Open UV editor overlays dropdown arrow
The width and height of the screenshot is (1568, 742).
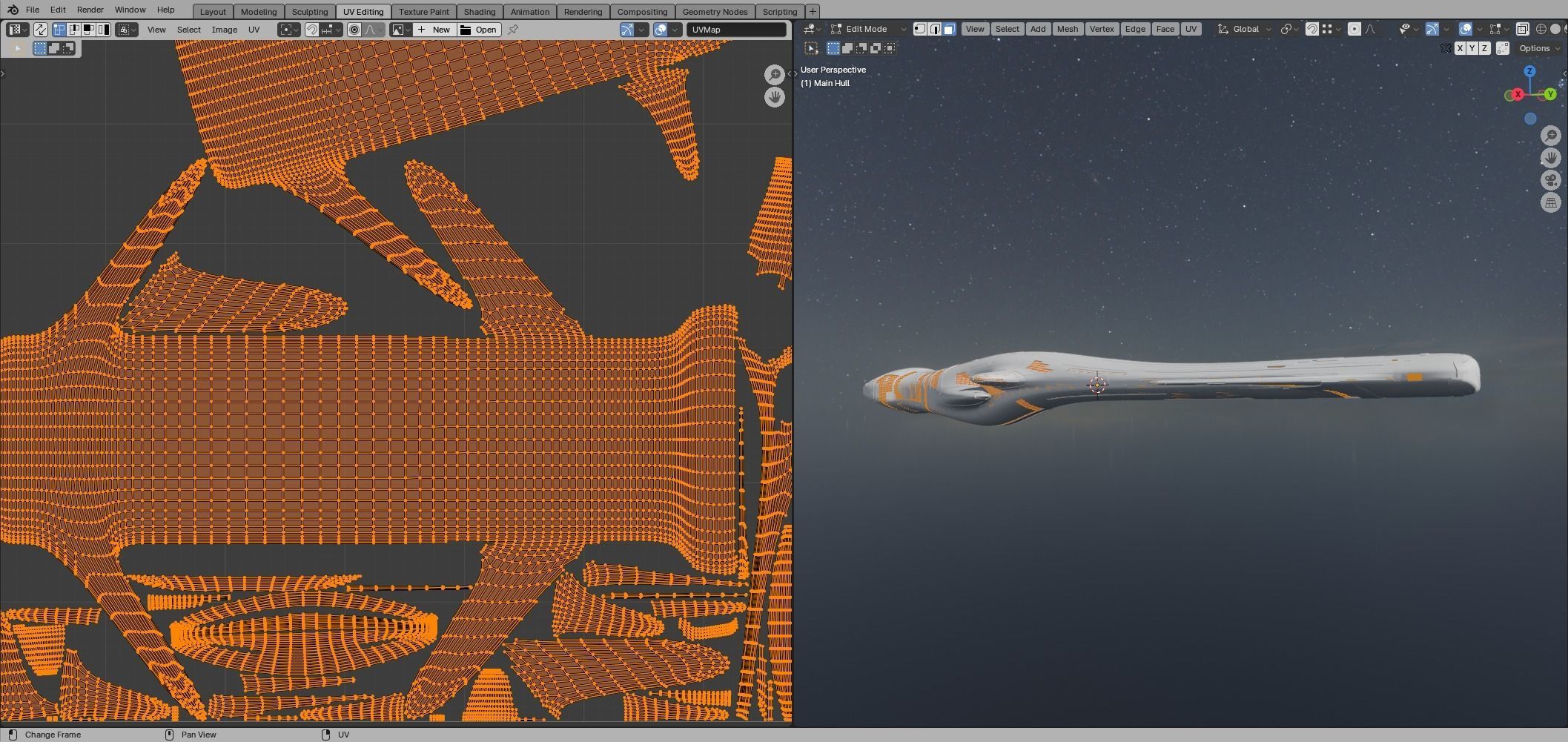[x=675, y=30]
